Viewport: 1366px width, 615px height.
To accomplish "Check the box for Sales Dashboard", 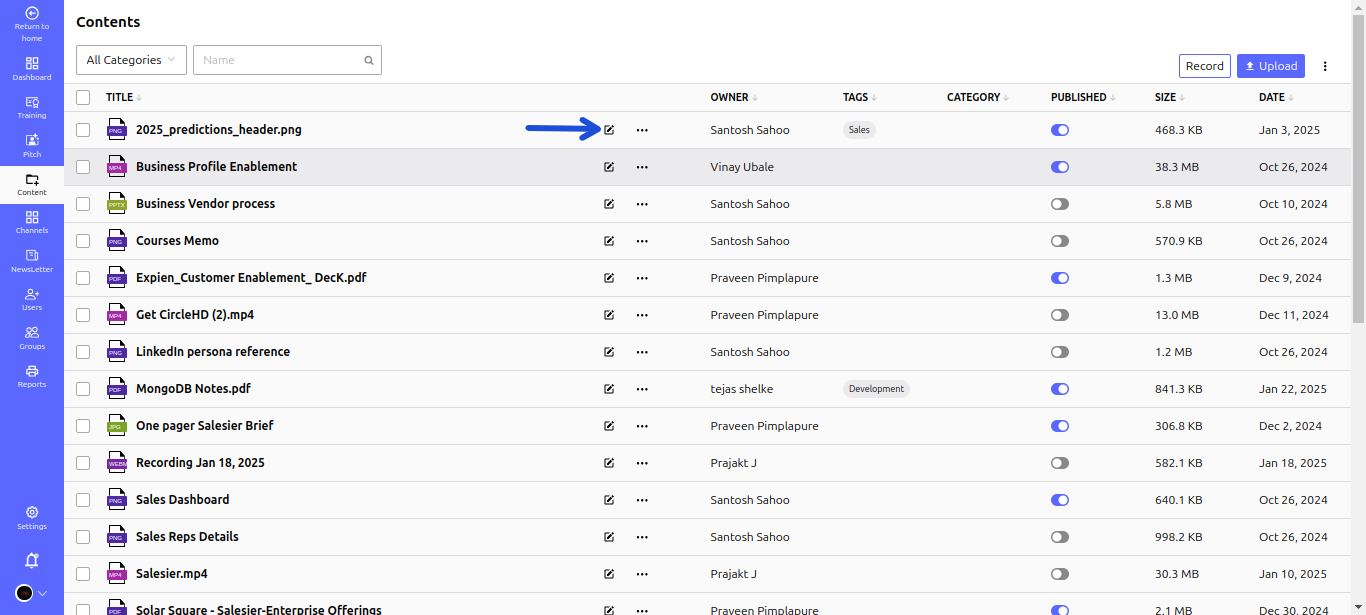I will click(x=83, y=500).
